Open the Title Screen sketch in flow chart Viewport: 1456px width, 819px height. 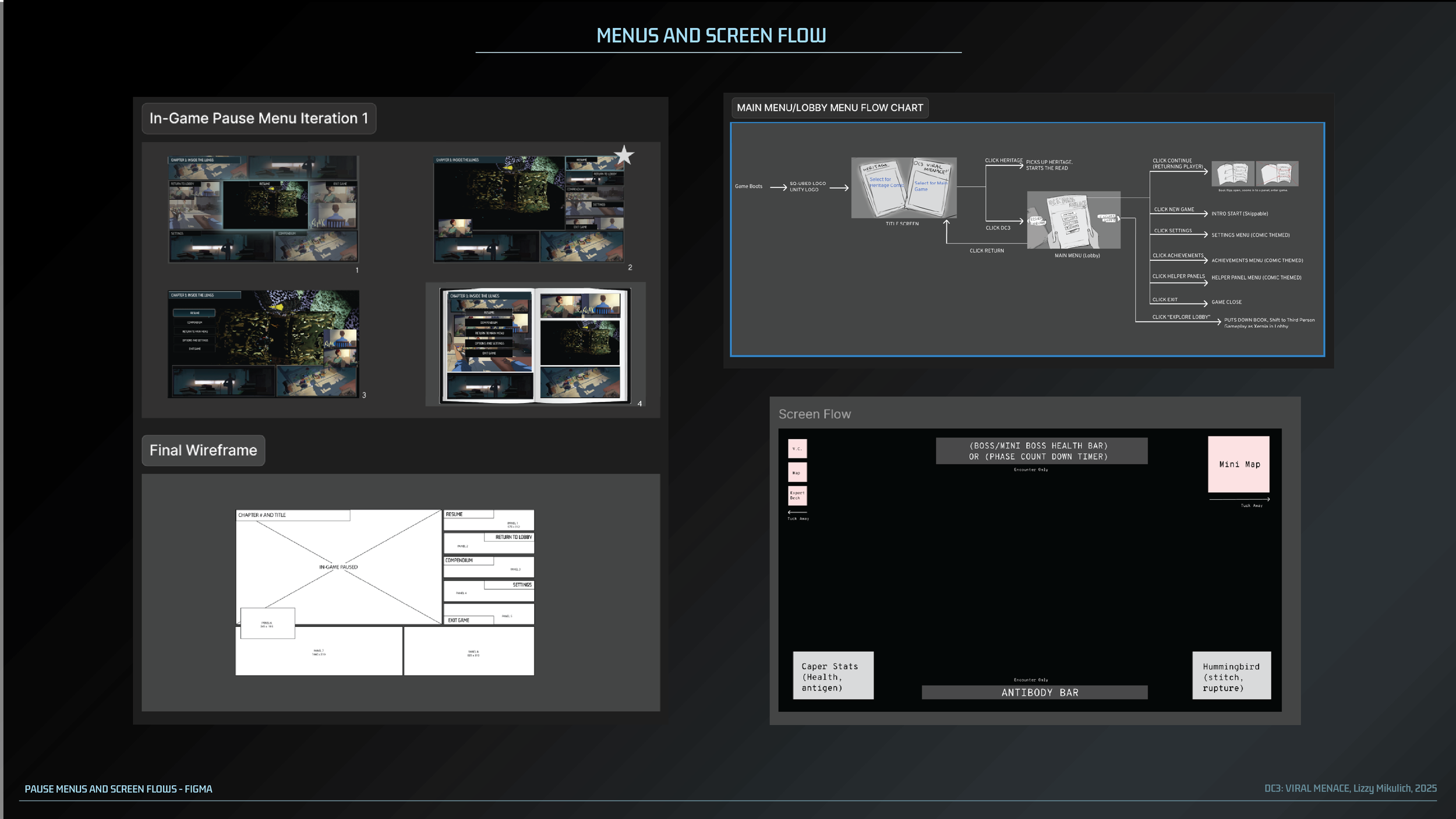tap(904, 188)
